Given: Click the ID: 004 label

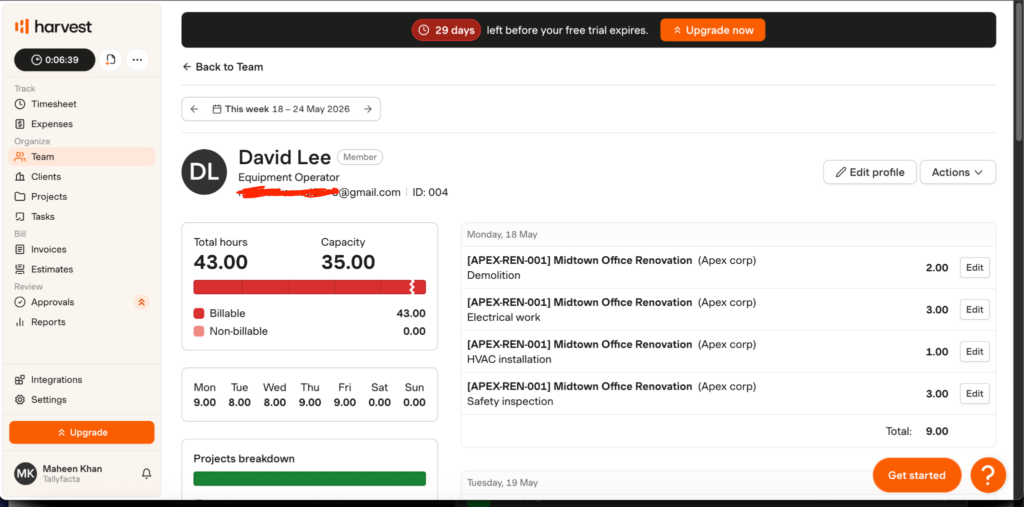Looking at the screenshot, I should (430, 193).
